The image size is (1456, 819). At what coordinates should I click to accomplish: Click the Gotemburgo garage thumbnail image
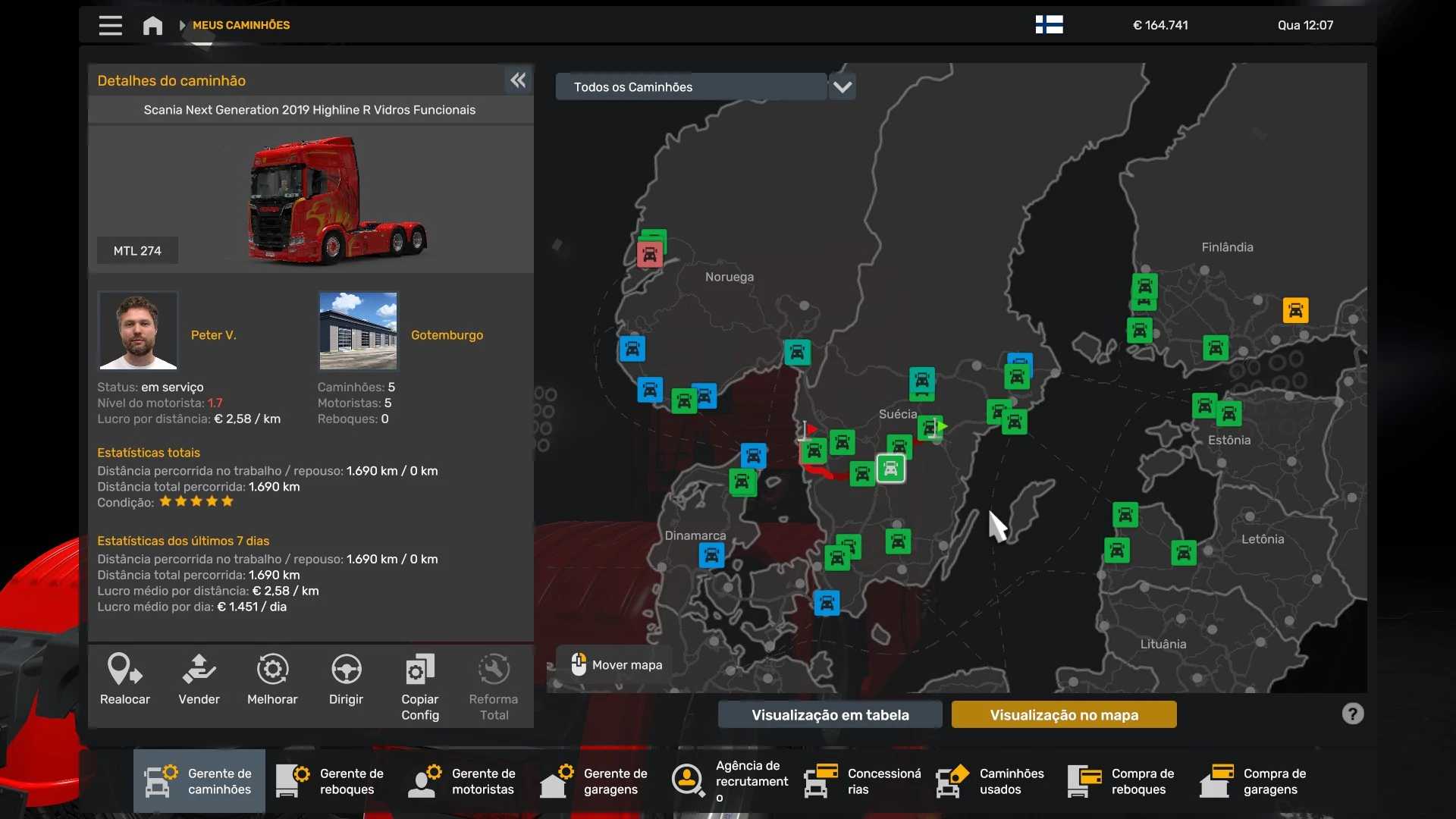pyautogui.click(x=358, y=331)
